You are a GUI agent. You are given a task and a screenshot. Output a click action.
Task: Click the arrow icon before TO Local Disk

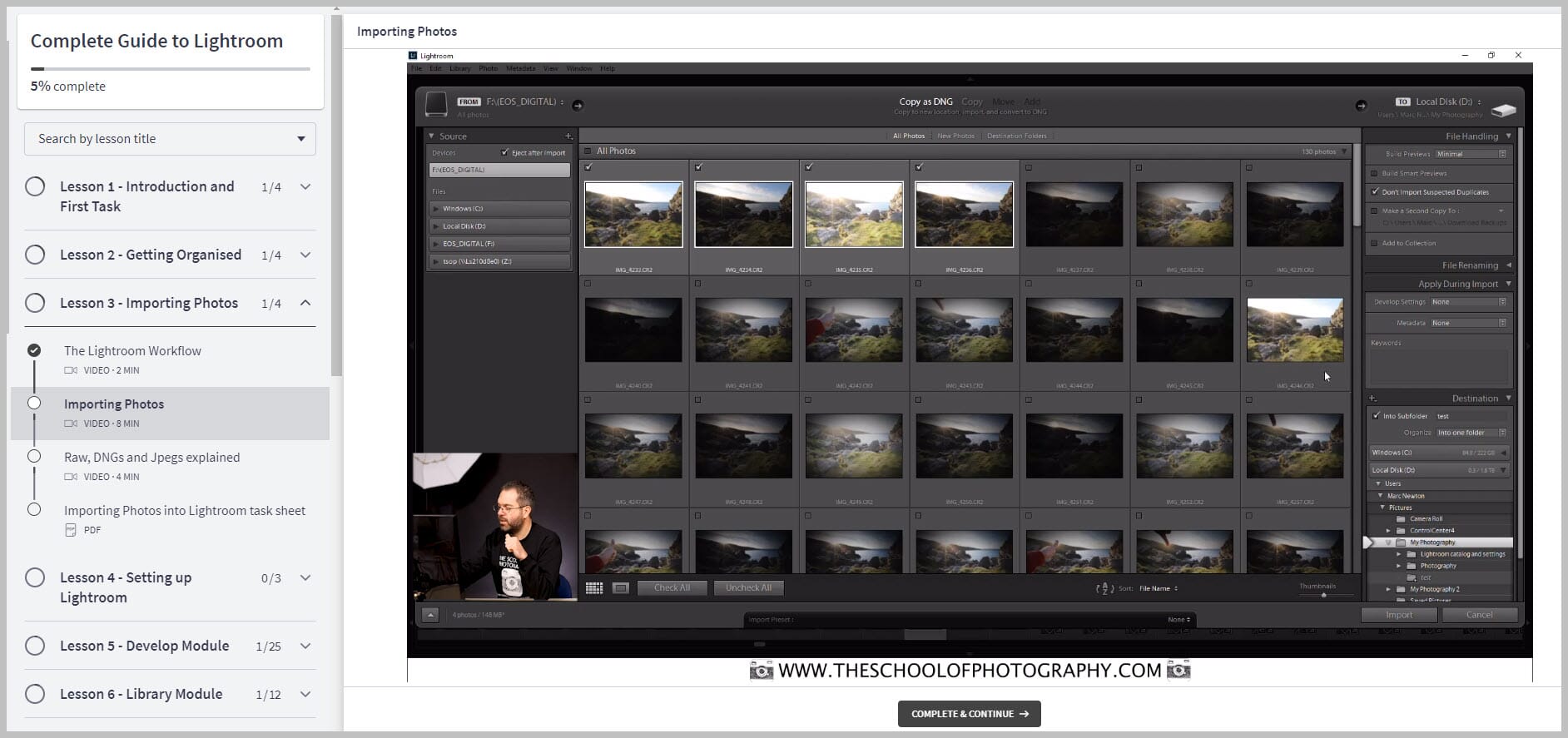[x=1361, y=106]
